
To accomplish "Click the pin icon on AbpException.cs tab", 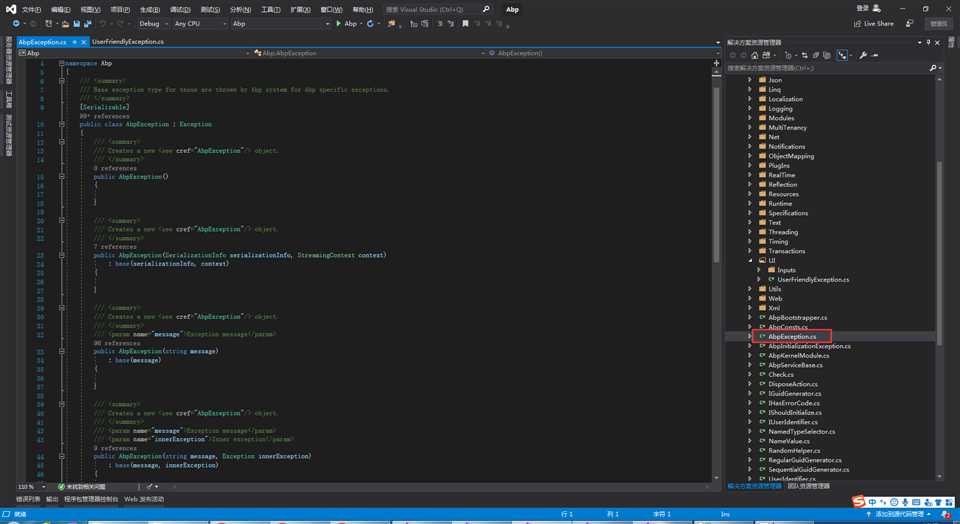I will pos(75,42).
